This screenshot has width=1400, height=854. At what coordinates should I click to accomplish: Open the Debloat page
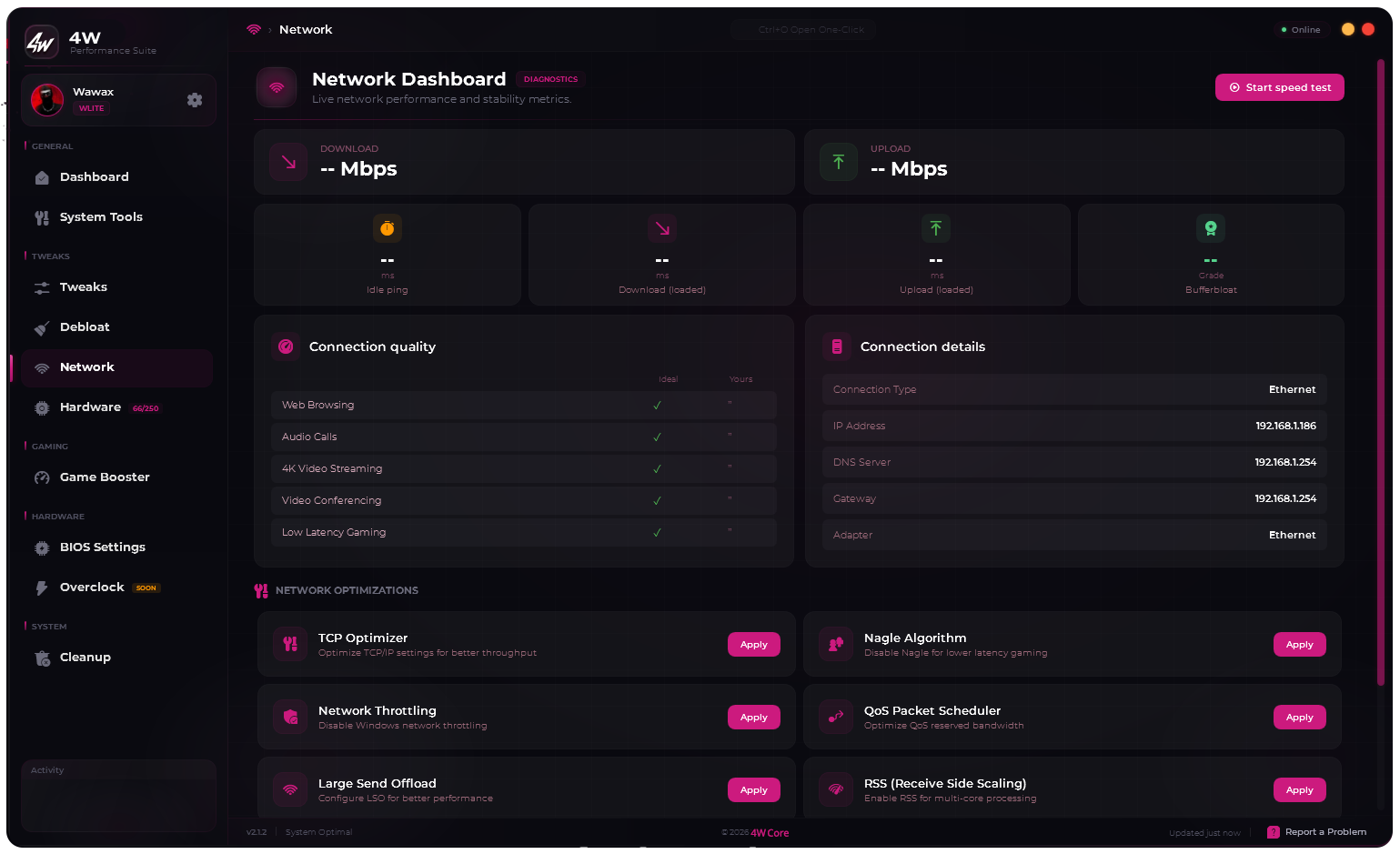click(116, 327)
